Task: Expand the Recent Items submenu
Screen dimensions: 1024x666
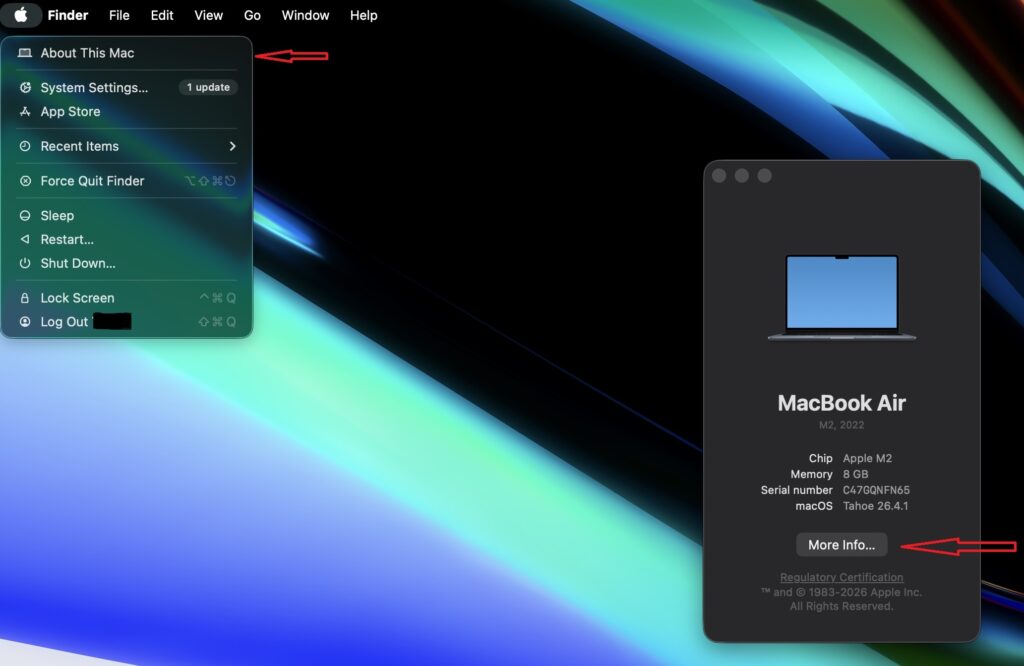Action: (126, 146)
